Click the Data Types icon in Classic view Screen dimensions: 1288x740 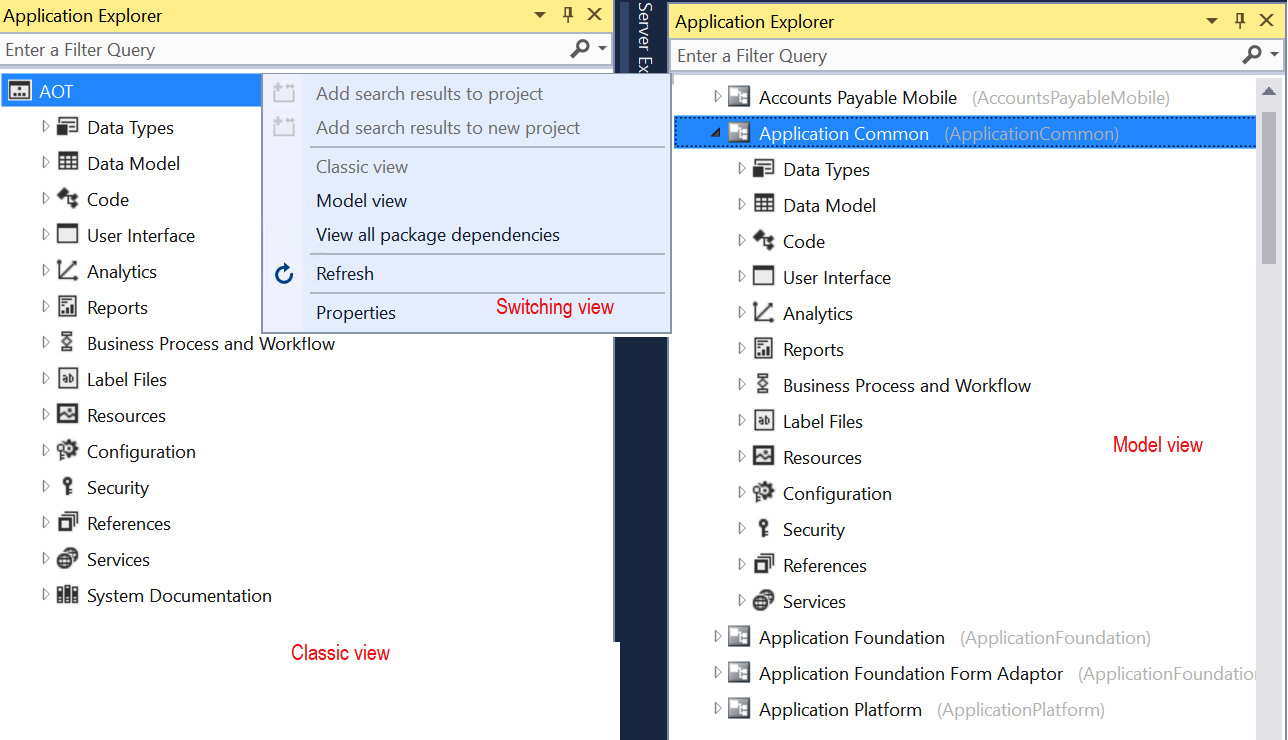tap(68, 127)
